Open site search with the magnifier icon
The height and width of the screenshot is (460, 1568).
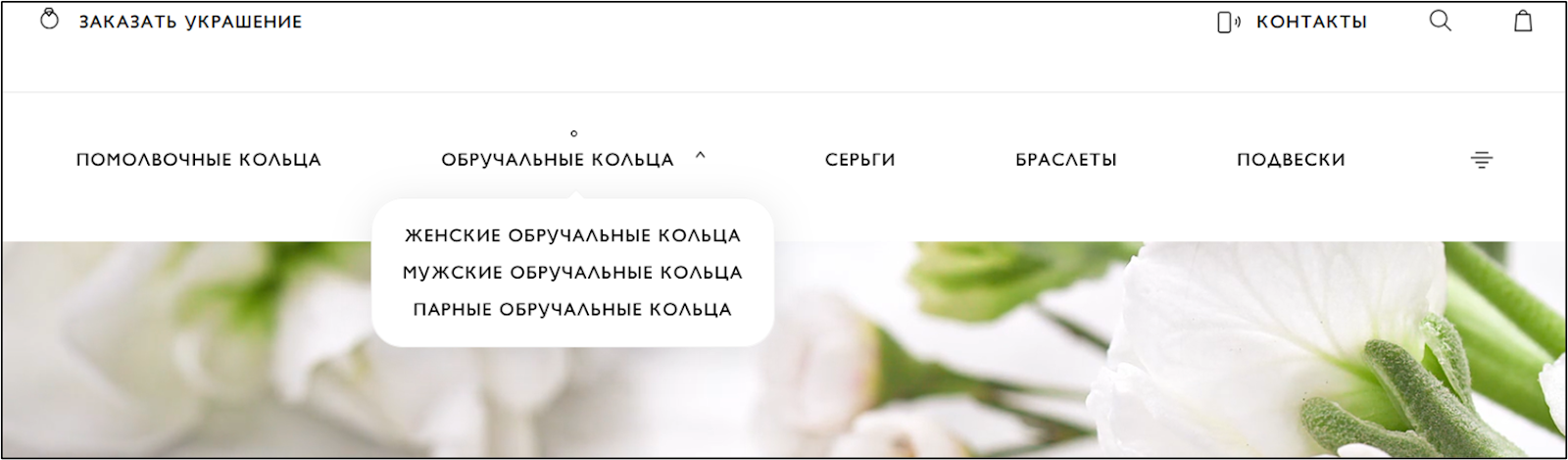click(1440, 21)
